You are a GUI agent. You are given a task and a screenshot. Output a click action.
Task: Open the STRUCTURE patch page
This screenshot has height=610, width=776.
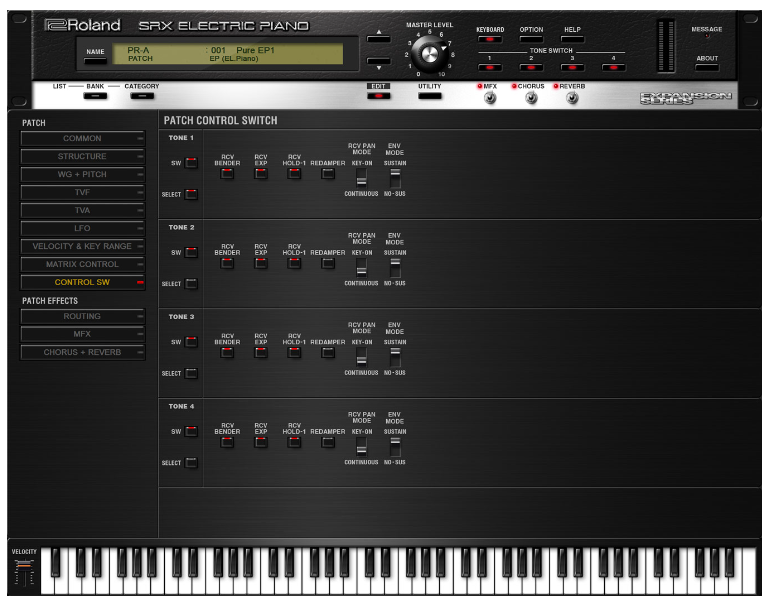[x=83, y=156]
